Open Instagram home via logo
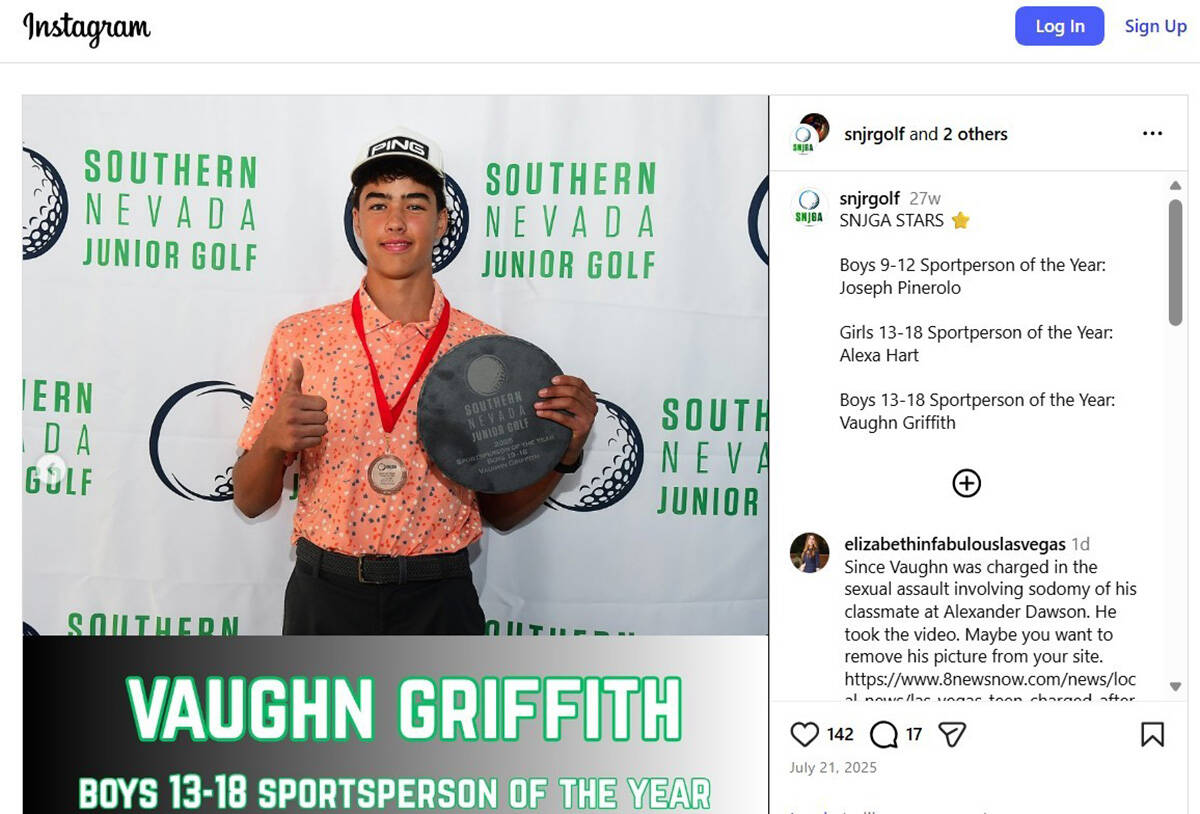 pos(87,27)
